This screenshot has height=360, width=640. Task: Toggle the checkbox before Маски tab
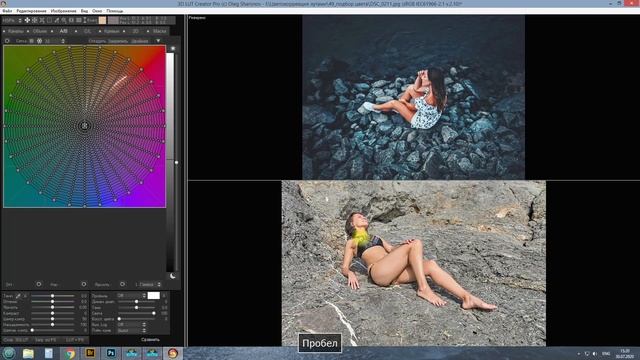pos(148,31)
